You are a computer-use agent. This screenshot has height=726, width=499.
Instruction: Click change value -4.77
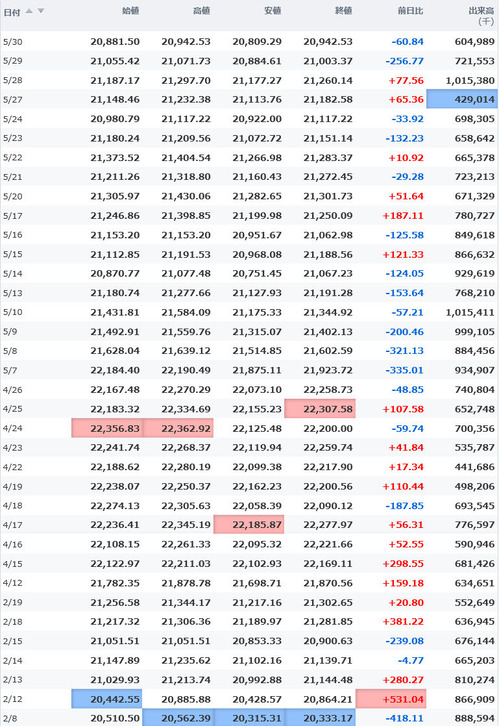click(411, 661)
